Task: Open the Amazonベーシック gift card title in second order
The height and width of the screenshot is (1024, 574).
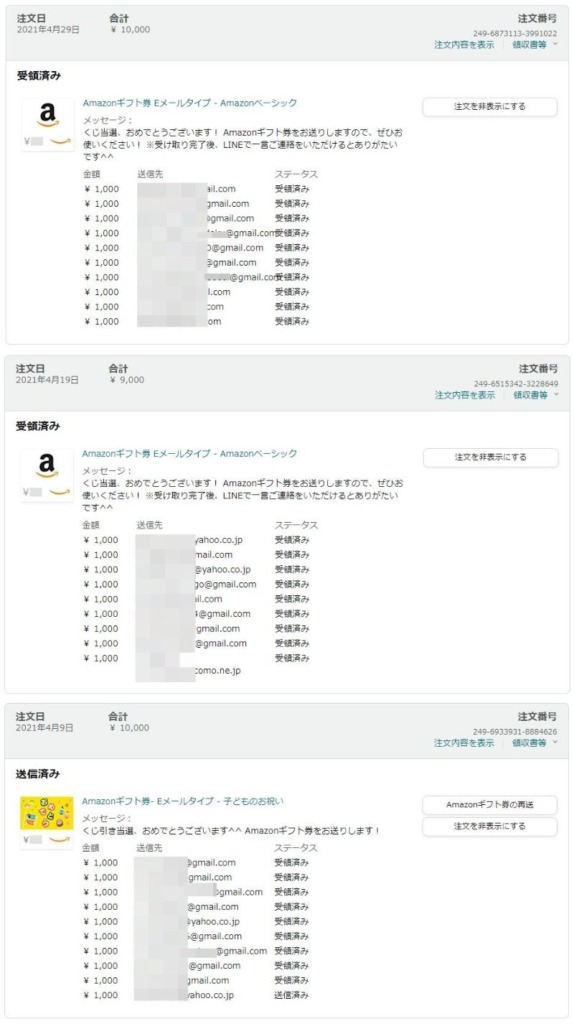Action: tap(189, 454)
